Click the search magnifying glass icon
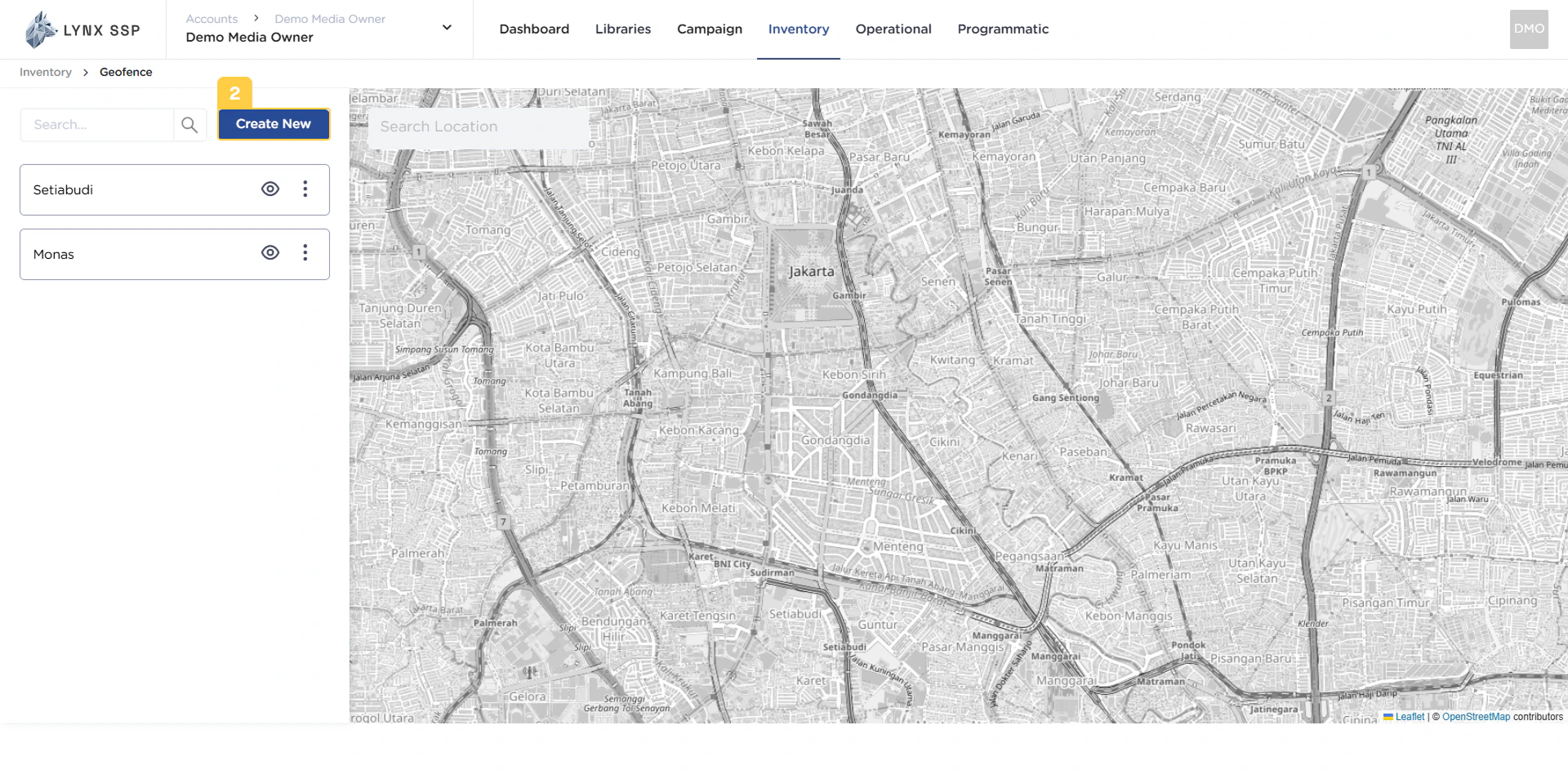1568x774 pixels. [x=190, y=124]
